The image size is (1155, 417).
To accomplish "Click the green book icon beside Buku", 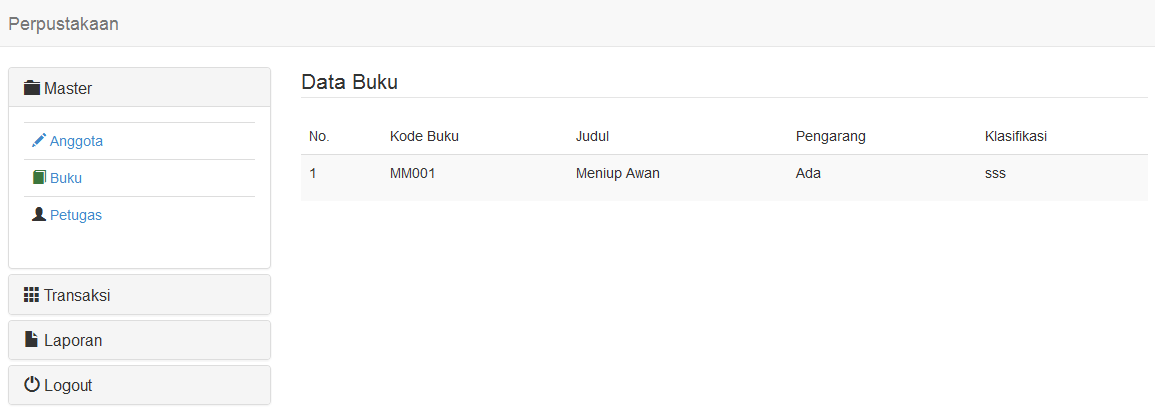I will (39, 178).
